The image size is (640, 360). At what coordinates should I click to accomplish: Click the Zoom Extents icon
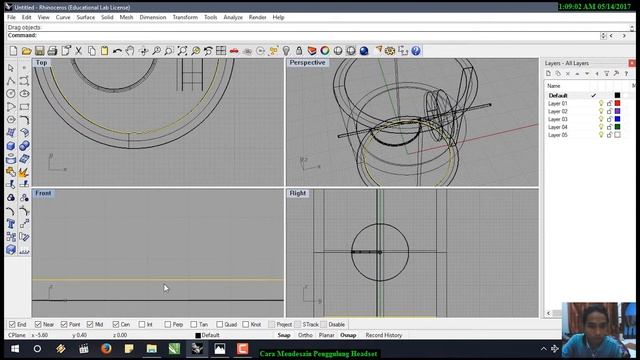pyautogui.click(x=182, y=51)
